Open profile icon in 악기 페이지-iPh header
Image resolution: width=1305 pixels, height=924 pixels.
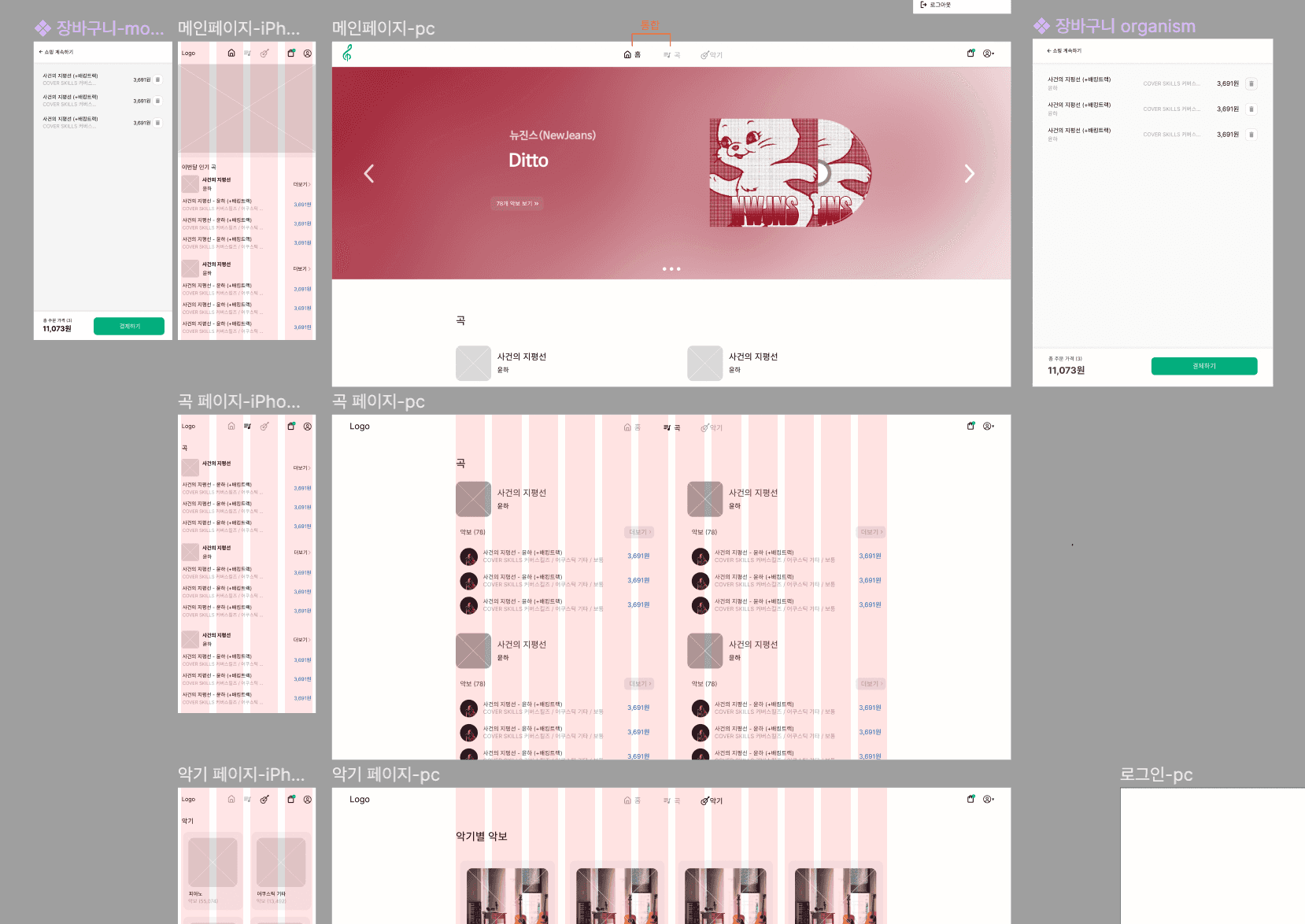pos(308,800)
